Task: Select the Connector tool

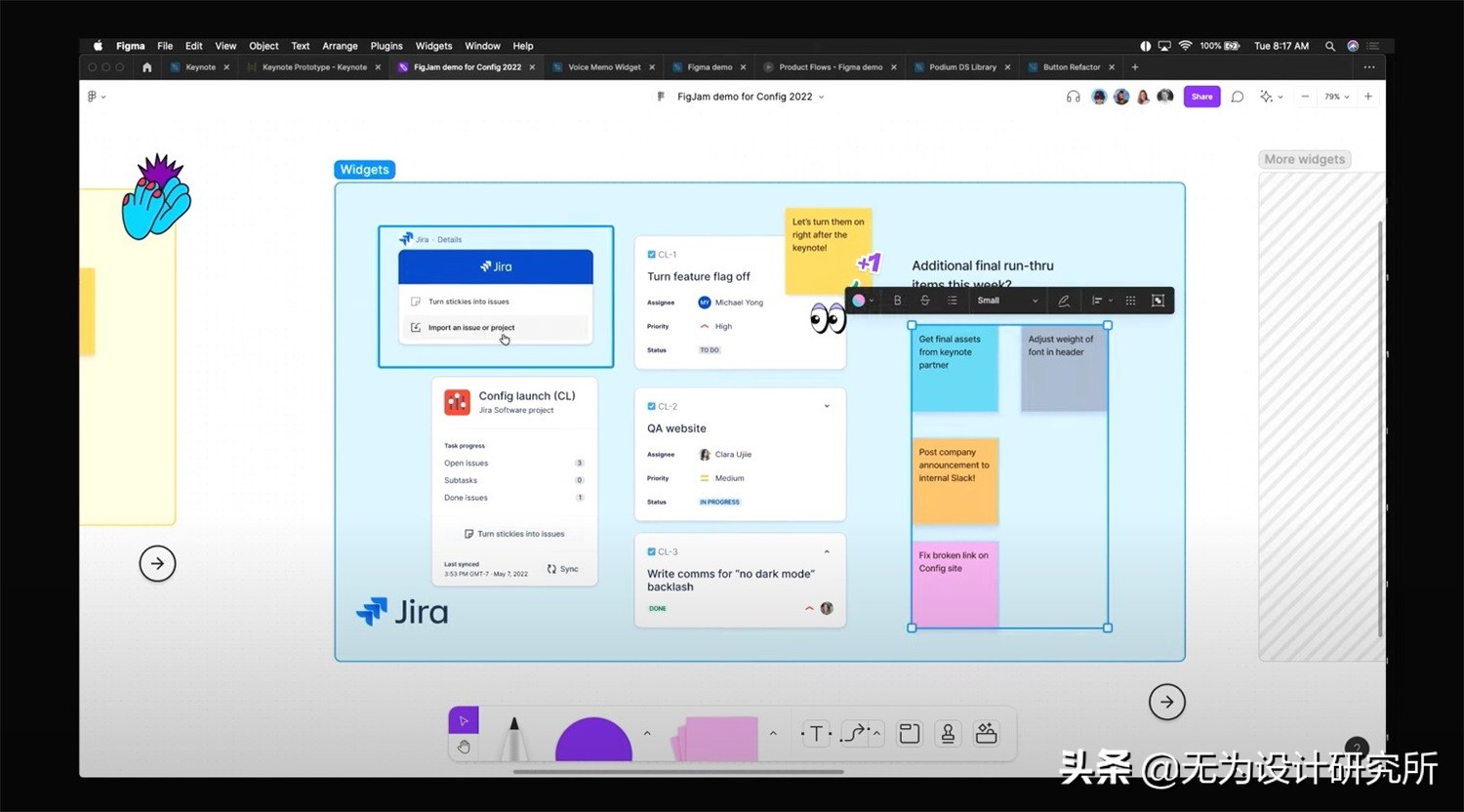Action: pos(852,733)
